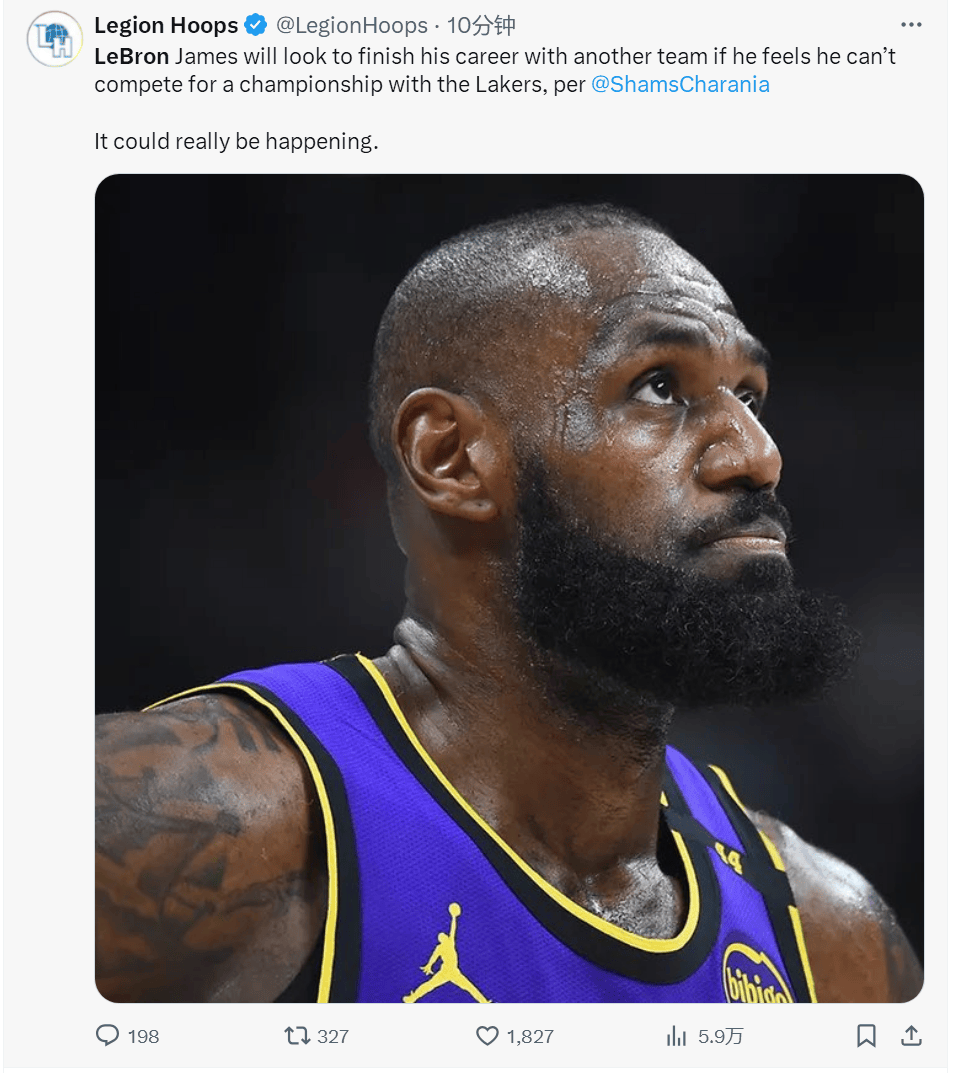Click the 5.9万 views count

pyautogui.click(x=721, y=1036)
